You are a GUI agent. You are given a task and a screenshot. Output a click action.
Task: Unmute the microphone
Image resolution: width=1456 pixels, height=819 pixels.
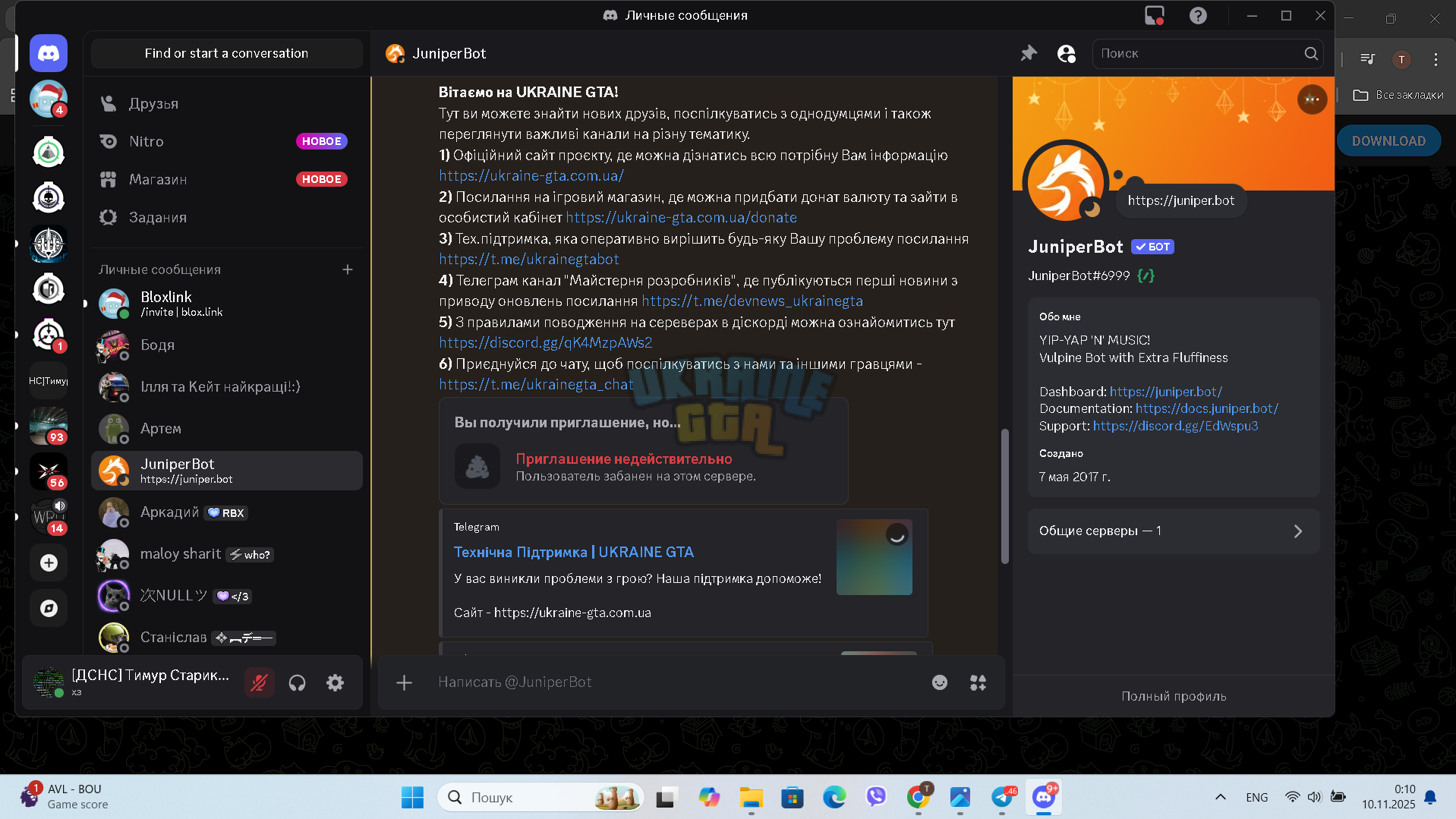click(x=259, y=682)
